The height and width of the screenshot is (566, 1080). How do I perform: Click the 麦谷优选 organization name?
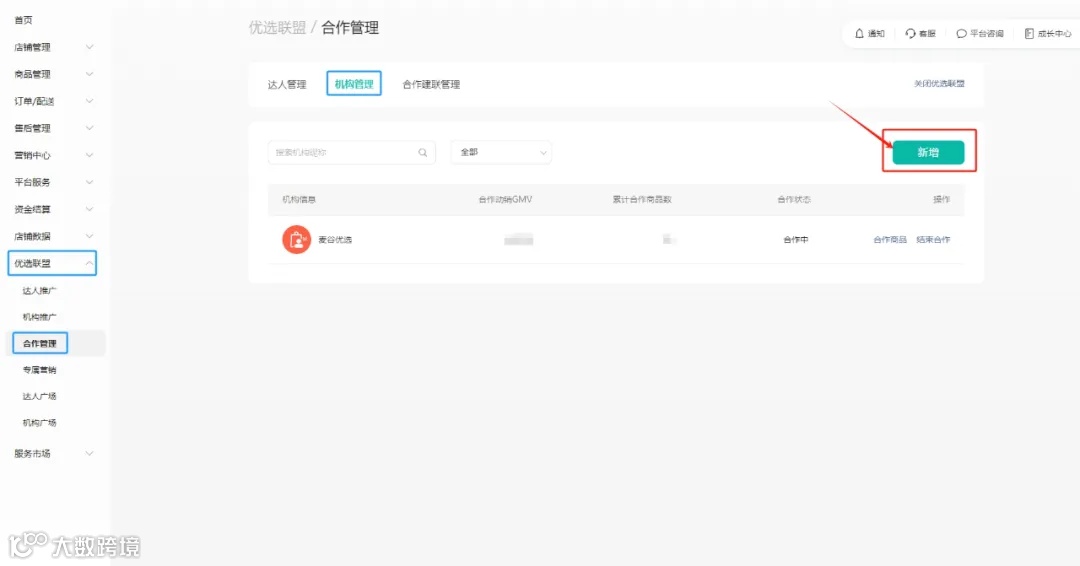335,240
